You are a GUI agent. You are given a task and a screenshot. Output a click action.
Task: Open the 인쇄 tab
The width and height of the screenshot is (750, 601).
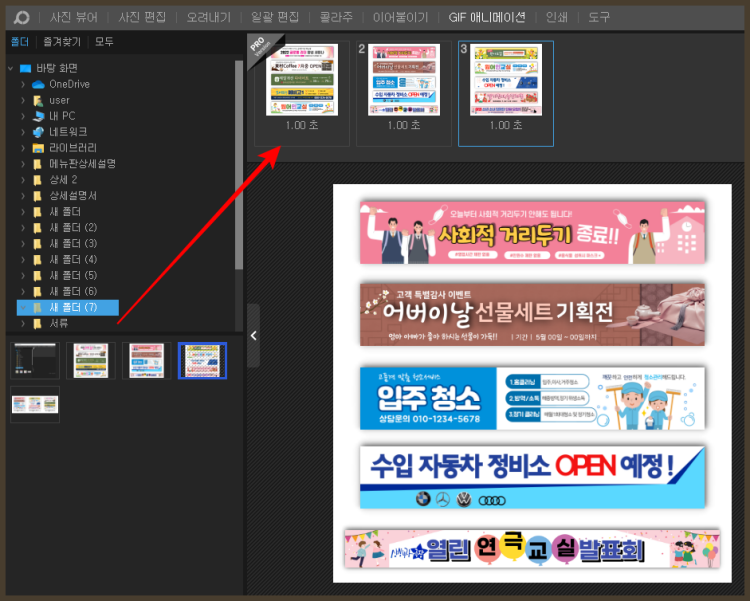tap(557, 18)
